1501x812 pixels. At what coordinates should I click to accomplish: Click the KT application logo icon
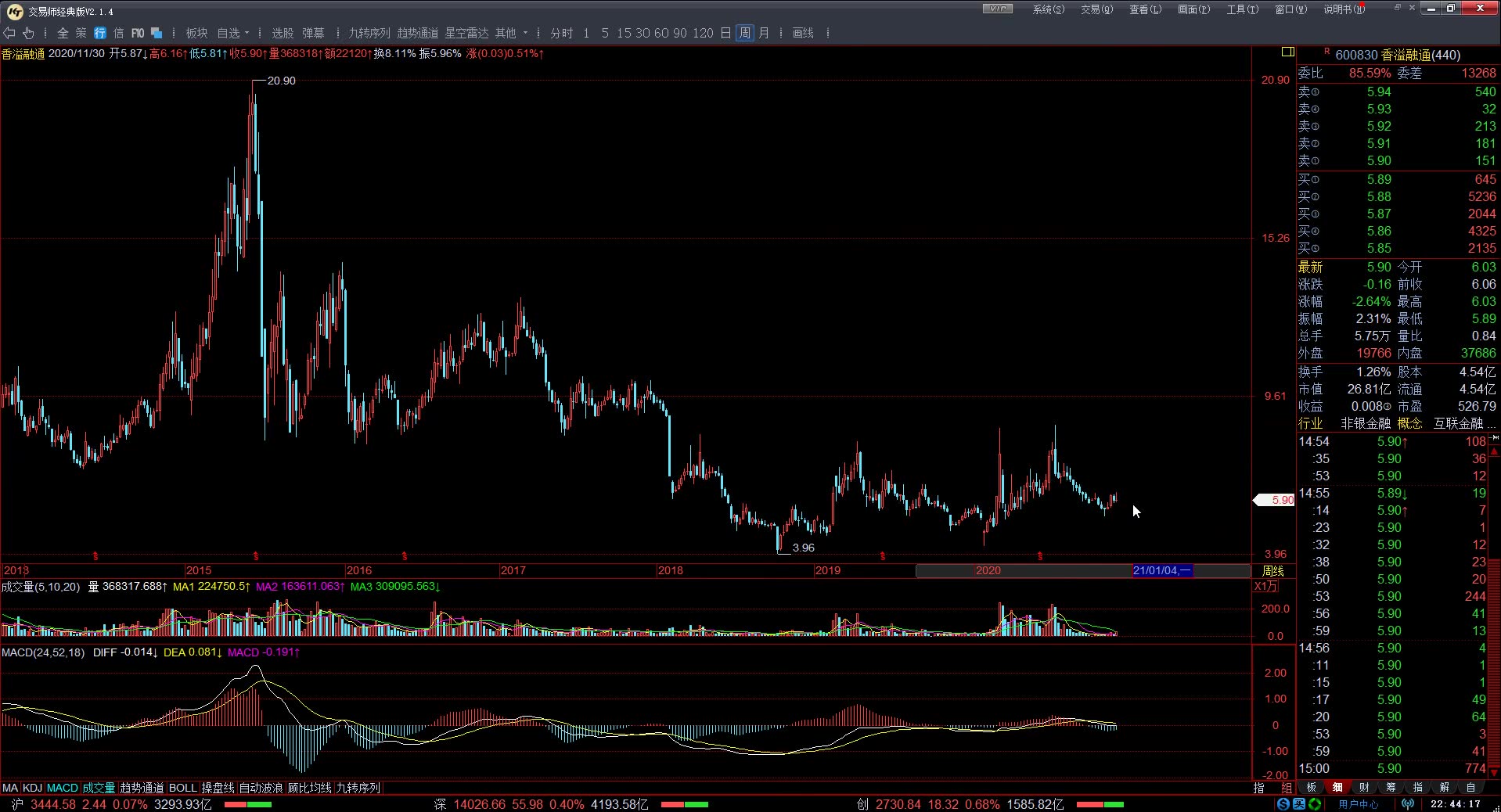[x=14, y=11]
